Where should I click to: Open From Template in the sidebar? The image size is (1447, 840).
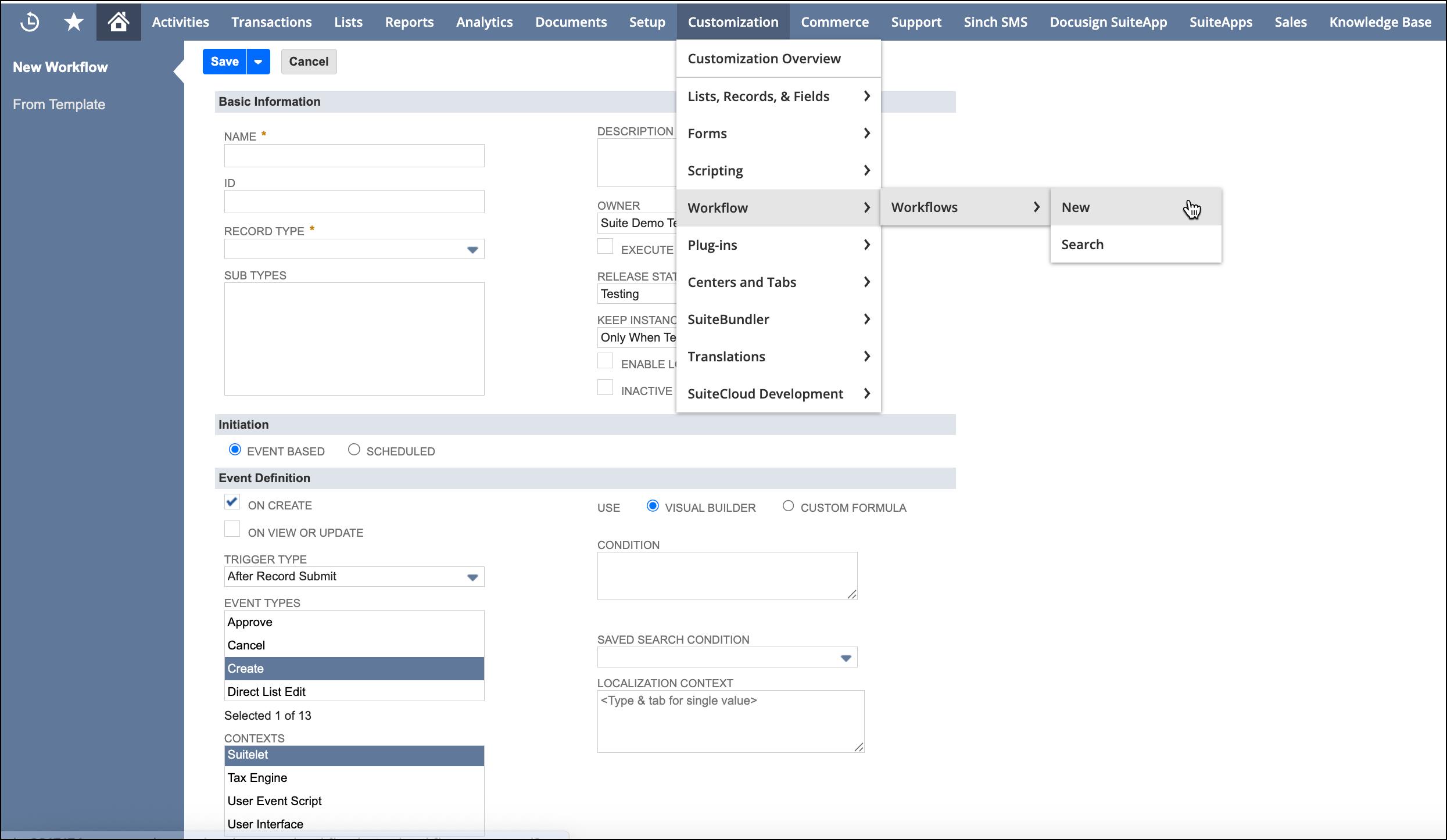(59, 104)
